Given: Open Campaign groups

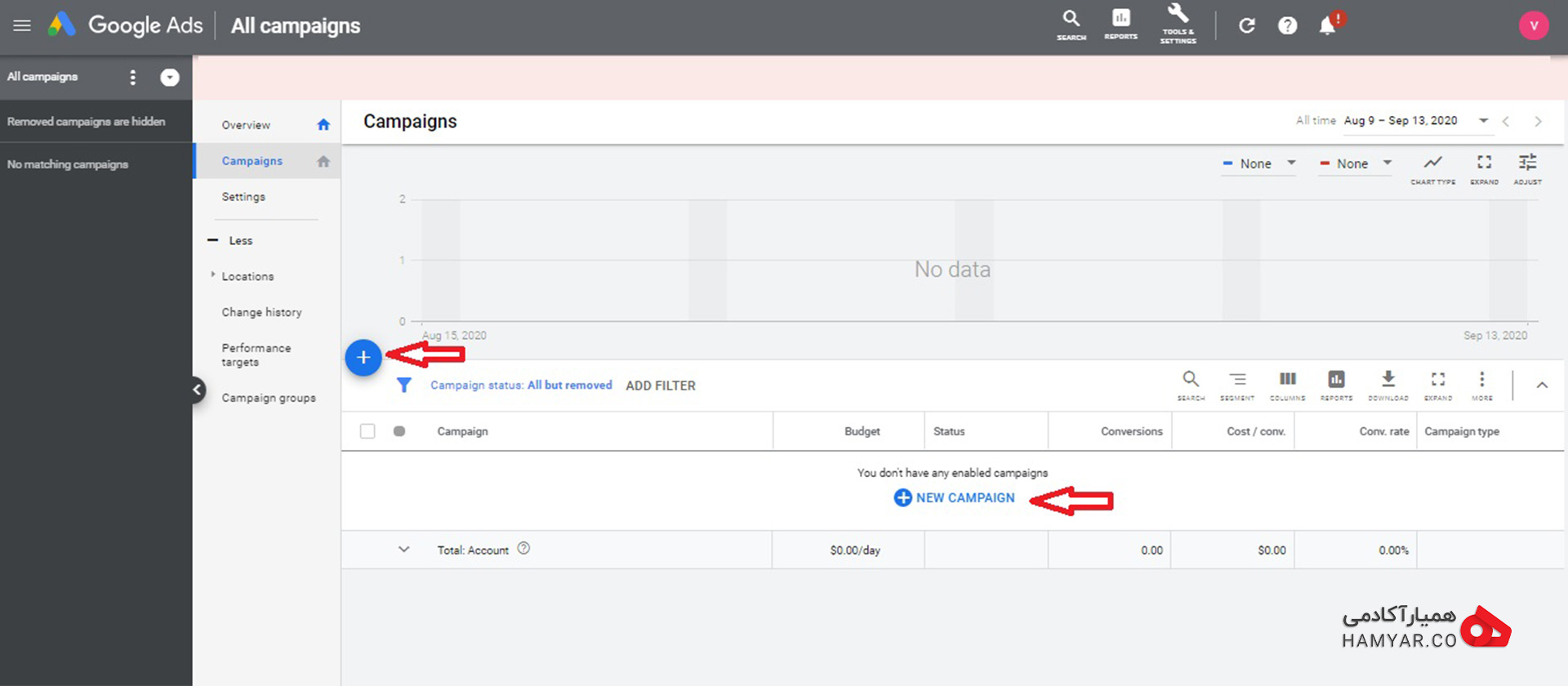Looking at the screenshot, I should (269, 399).
